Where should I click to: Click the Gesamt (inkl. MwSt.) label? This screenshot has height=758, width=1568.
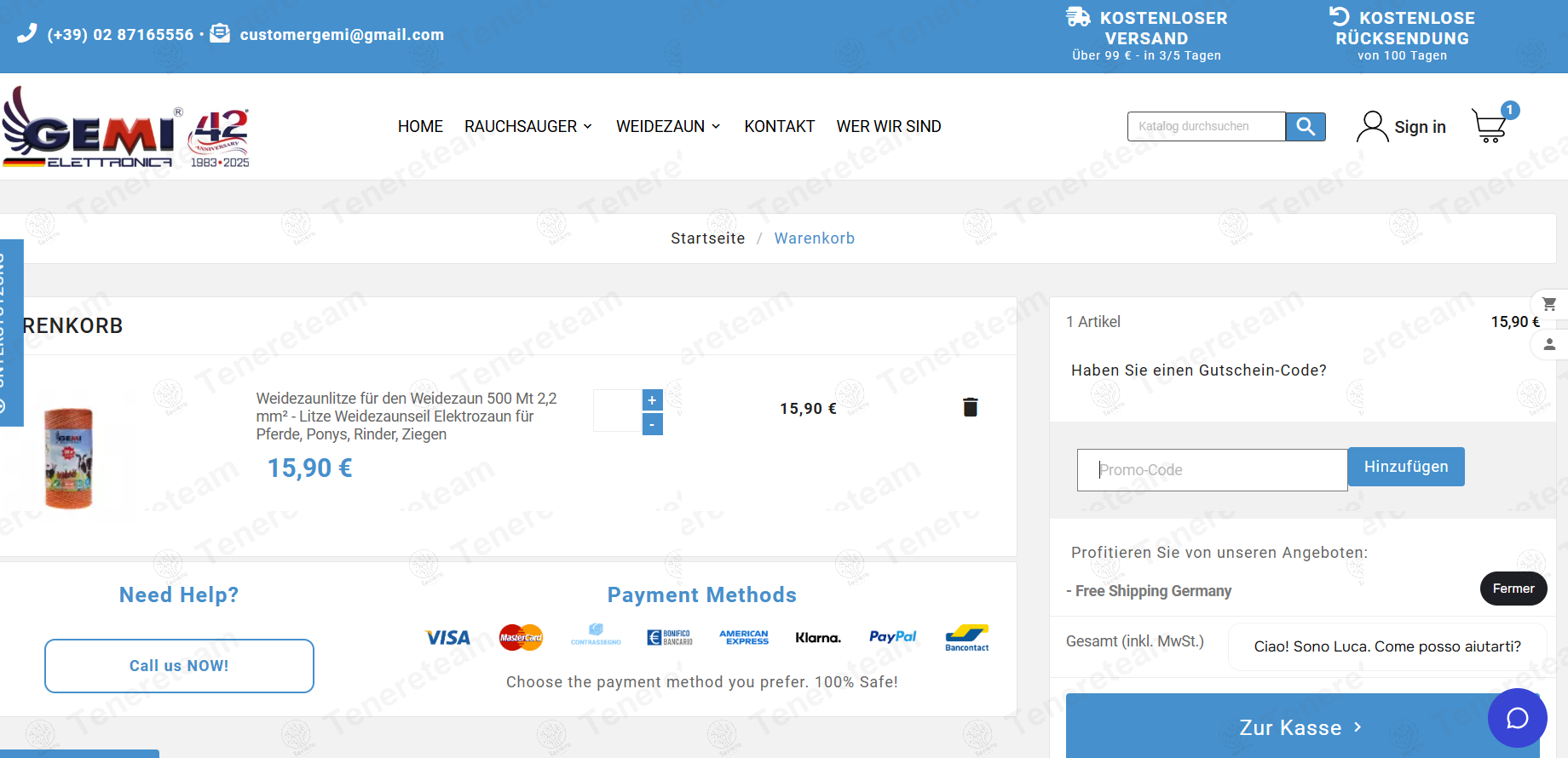[1135, 641]
